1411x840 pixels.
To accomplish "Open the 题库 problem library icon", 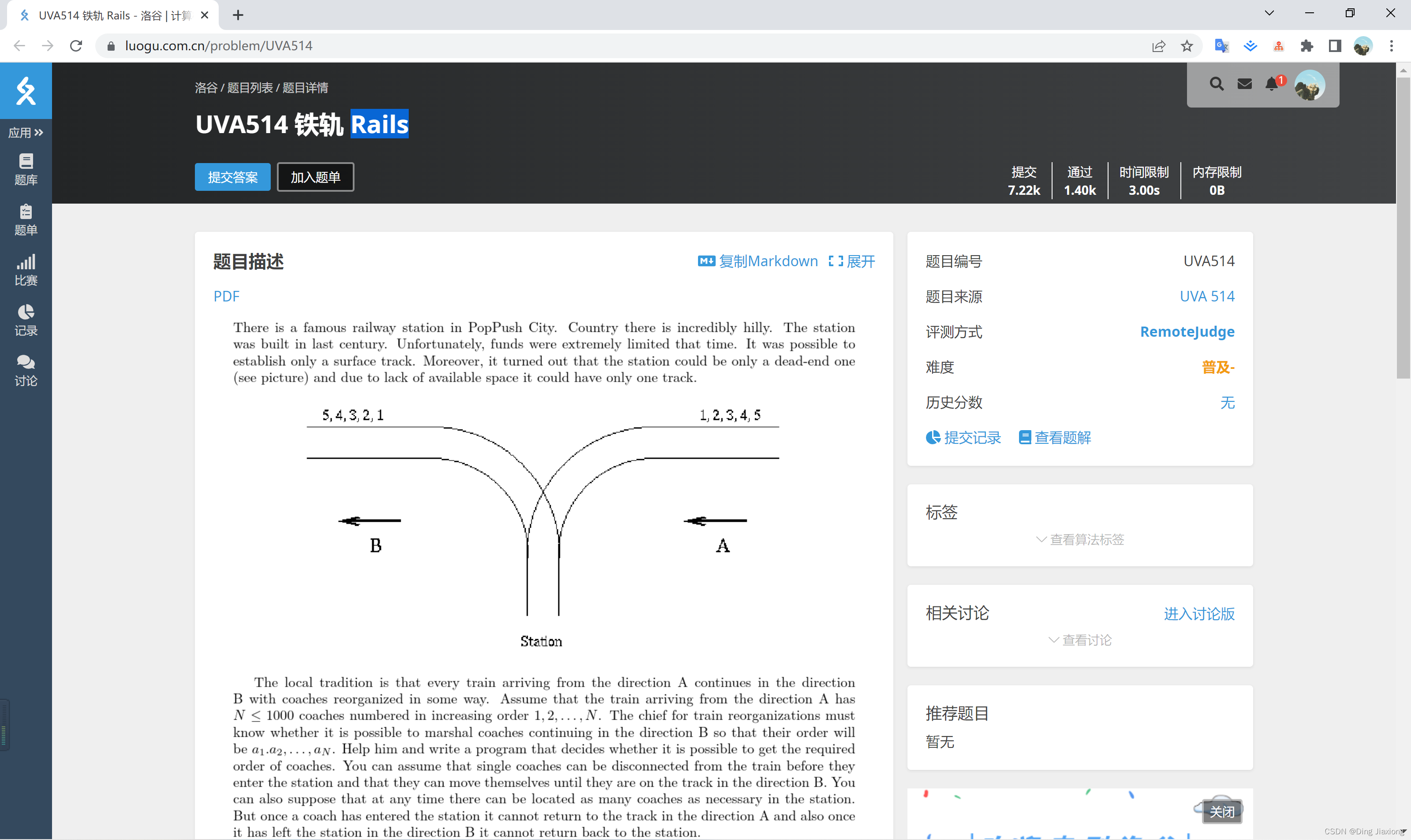I will pyautogui.click(x=26, y=169).
